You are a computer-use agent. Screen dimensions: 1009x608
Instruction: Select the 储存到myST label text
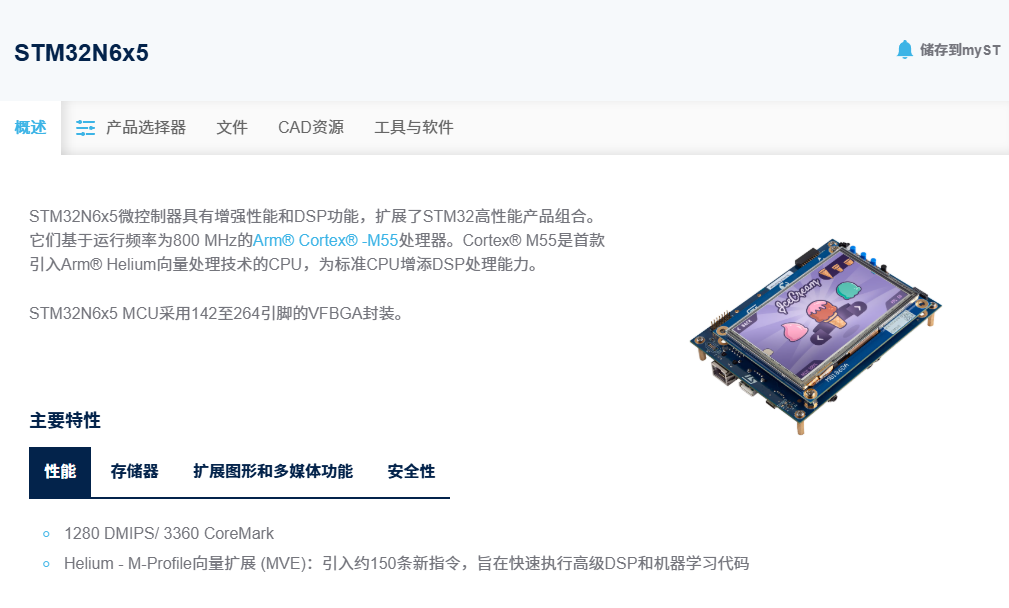point(960,50)
